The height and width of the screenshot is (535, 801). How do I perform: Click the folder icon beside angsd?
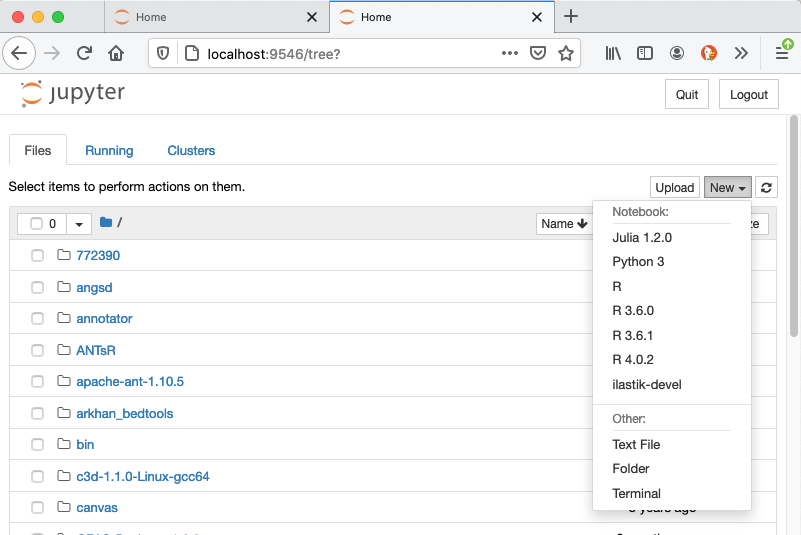(63, 287)
